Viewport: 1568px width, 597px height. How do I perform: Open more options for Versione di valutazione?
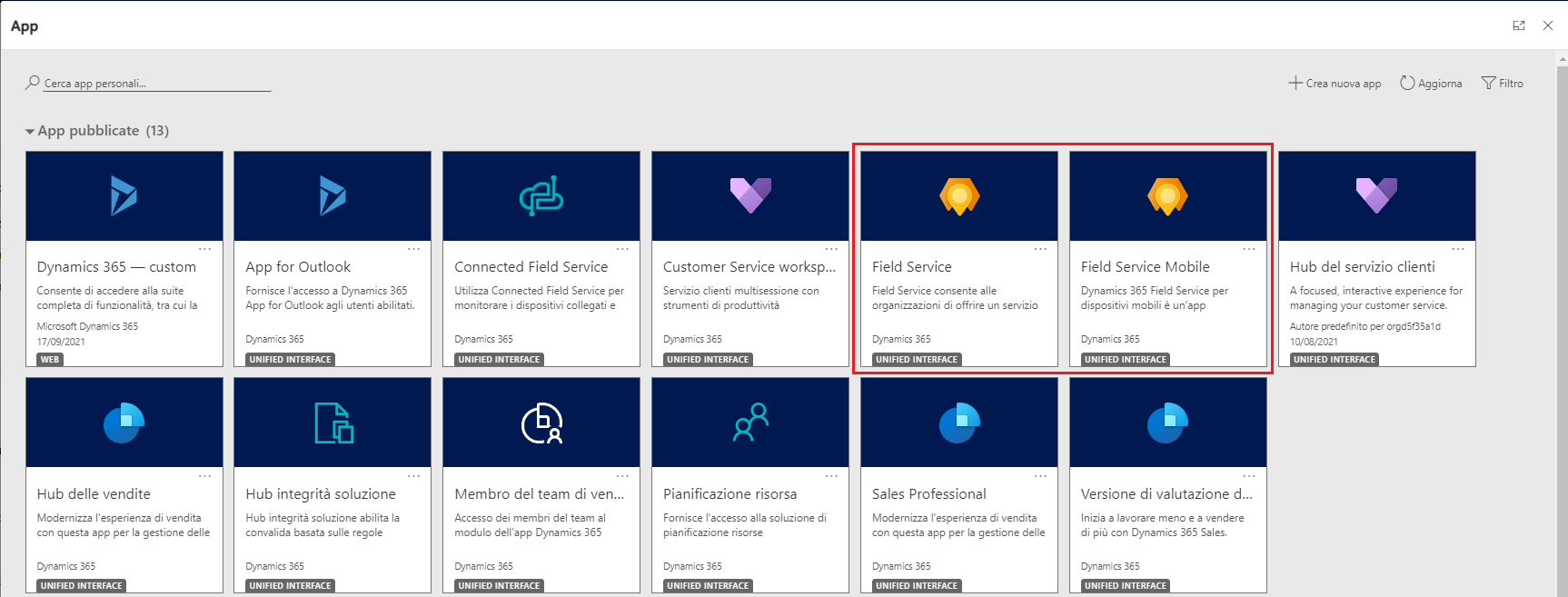pyautogui.click(x=1250, y=476)
